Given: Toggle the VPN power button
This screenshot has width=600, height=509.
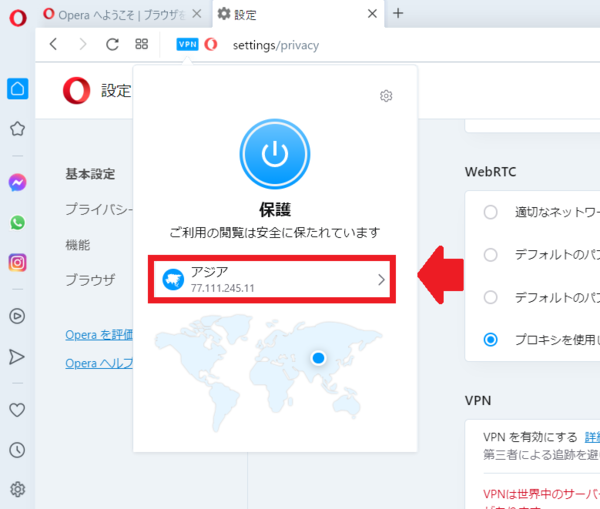Looking at the screenshot, I should (x=275, y=154).
